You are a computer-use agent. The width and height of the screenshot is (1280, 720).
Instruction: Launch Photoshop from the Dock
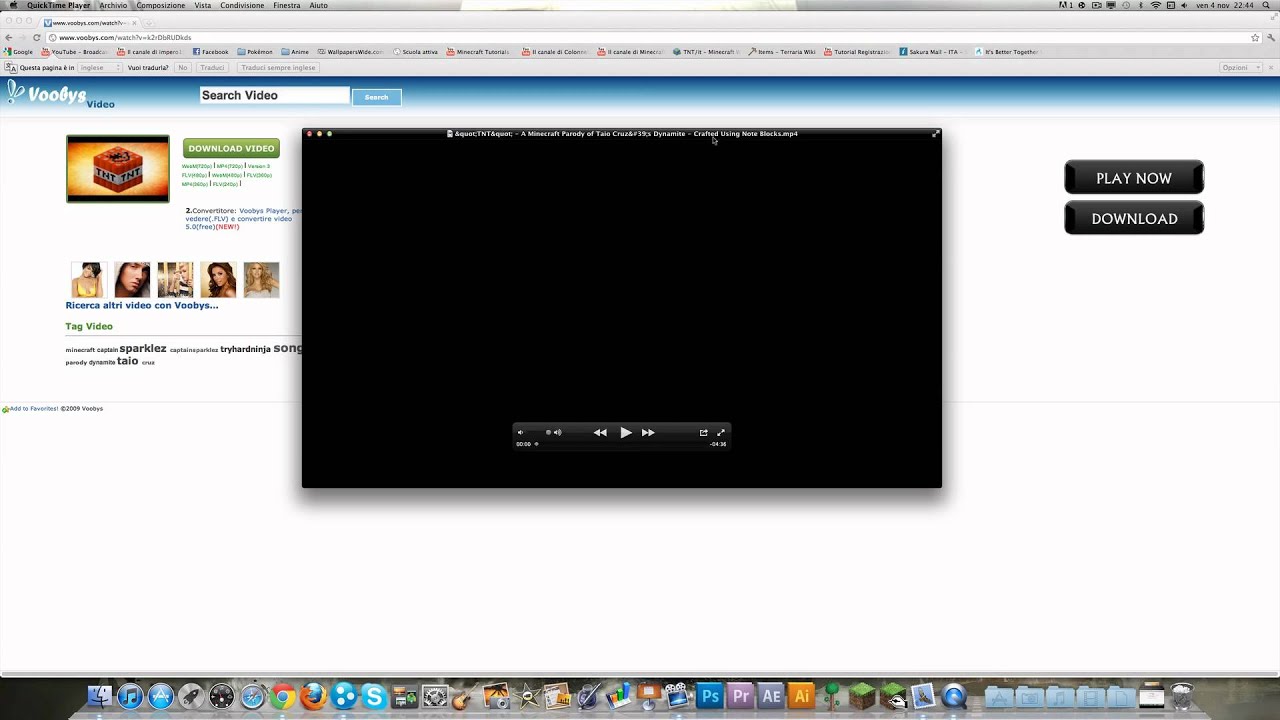point(710,696)
